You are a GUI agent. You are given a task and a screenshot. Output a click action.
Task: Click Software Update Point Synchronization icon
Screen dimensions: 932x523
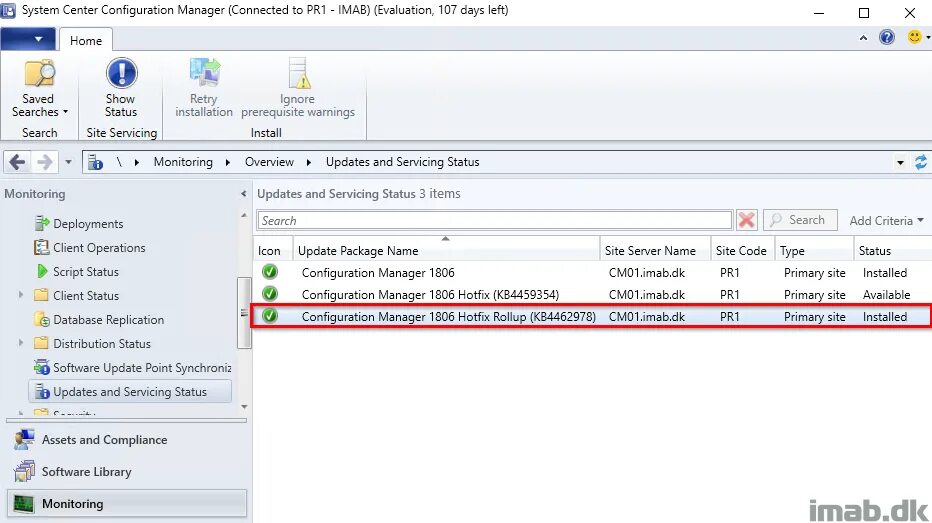pyautogui.click(x=42, y=368)
